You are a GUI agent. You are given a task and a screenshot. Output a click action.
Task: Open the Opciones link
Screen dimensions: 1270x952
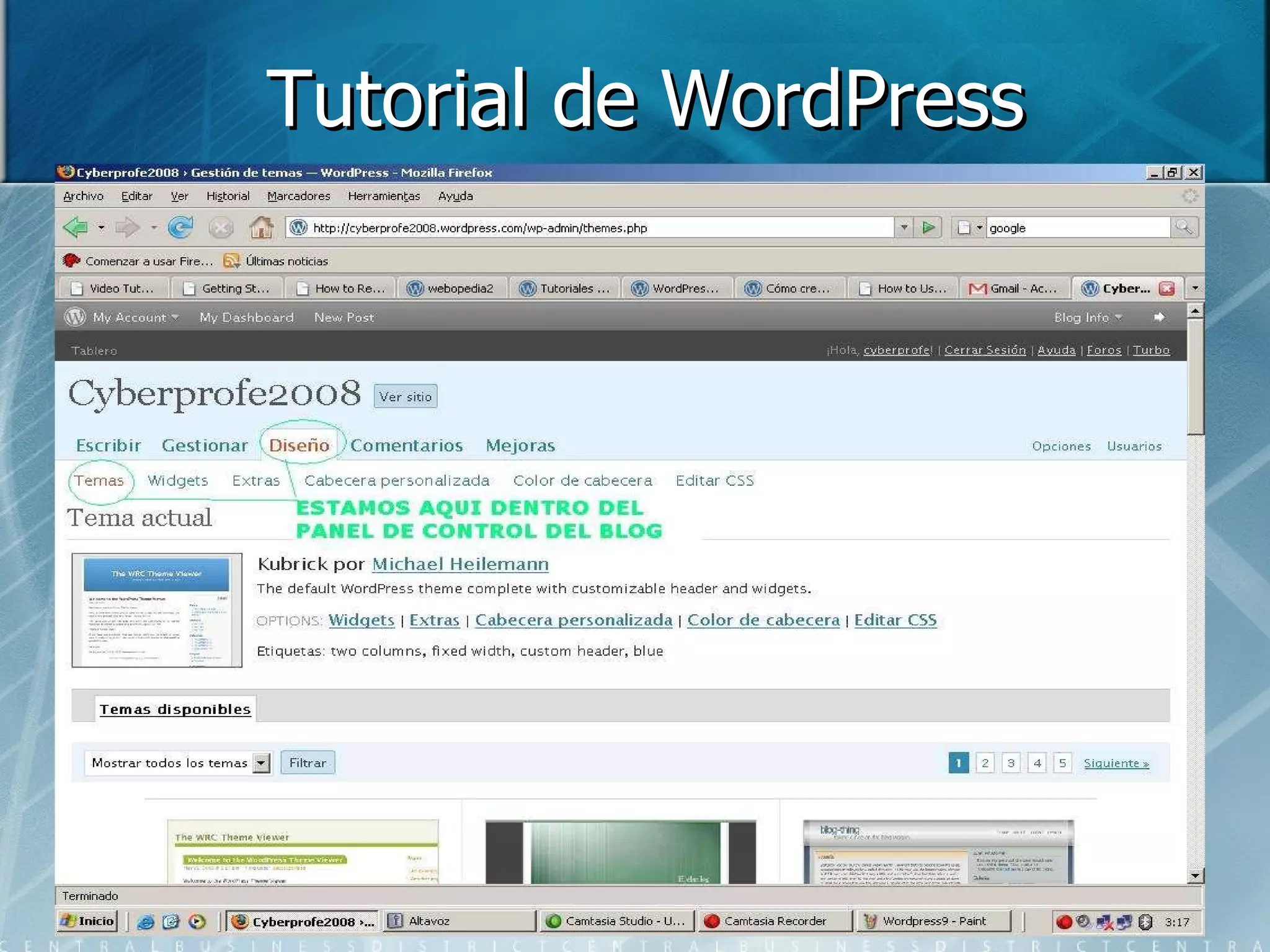(1061, 446)
